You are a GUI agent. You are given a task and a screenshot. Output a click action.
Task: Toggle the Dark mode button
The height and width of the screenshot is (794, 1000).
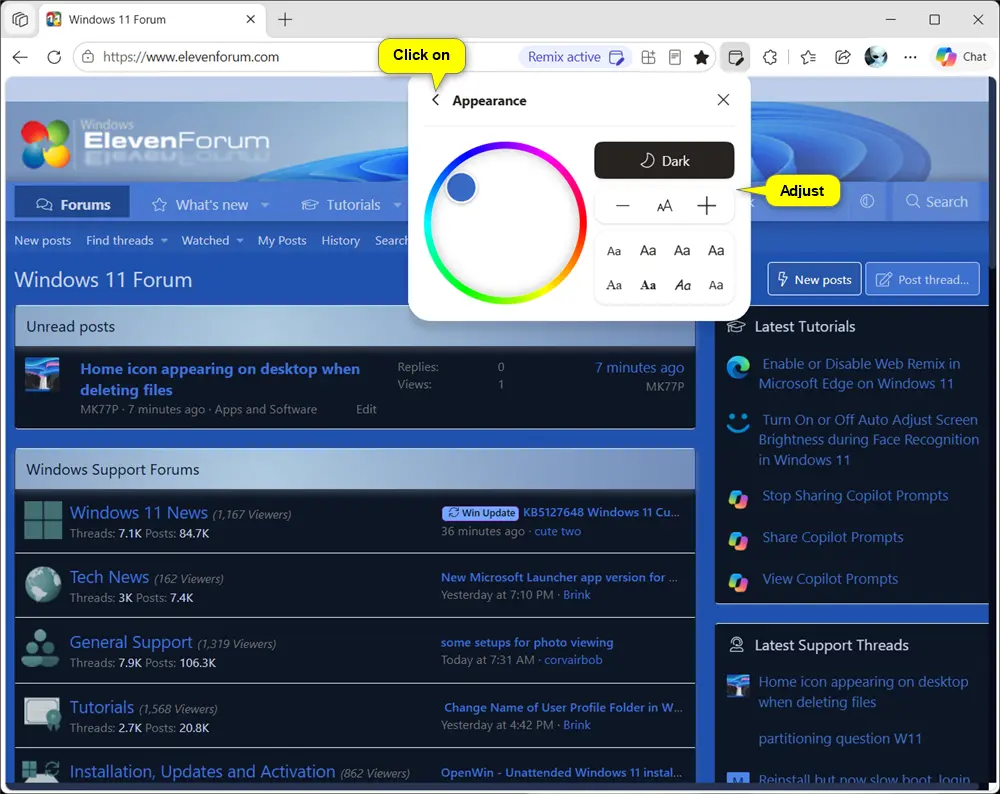pos(664,160)
